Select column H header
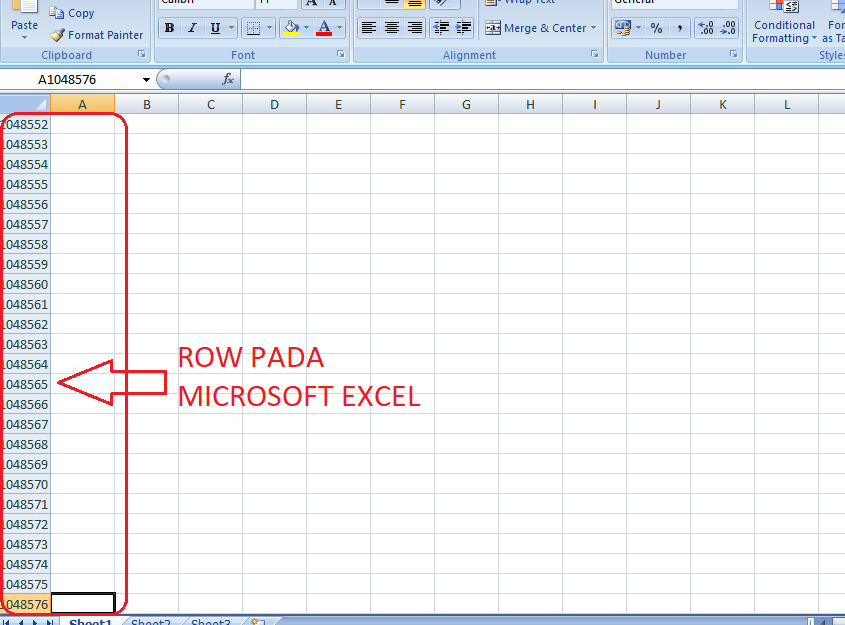Image resolution: width=845 pixels, height=625 pixels. [x=530, y=105]
